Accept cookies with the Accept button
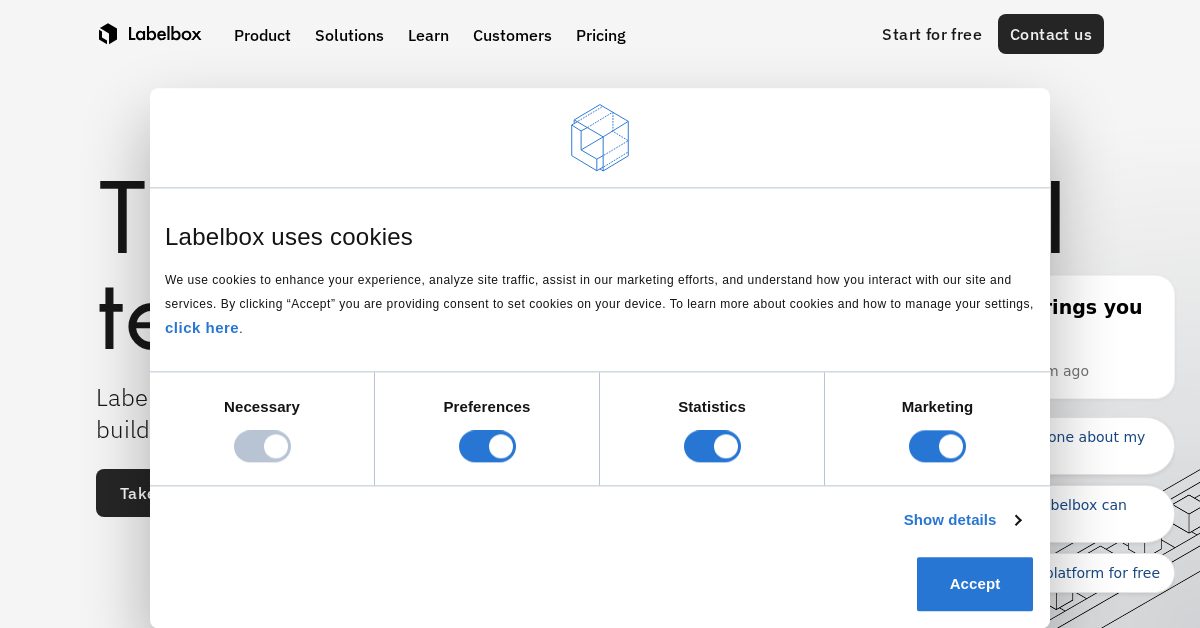The image size is (1200, 628). coord(975,584)
